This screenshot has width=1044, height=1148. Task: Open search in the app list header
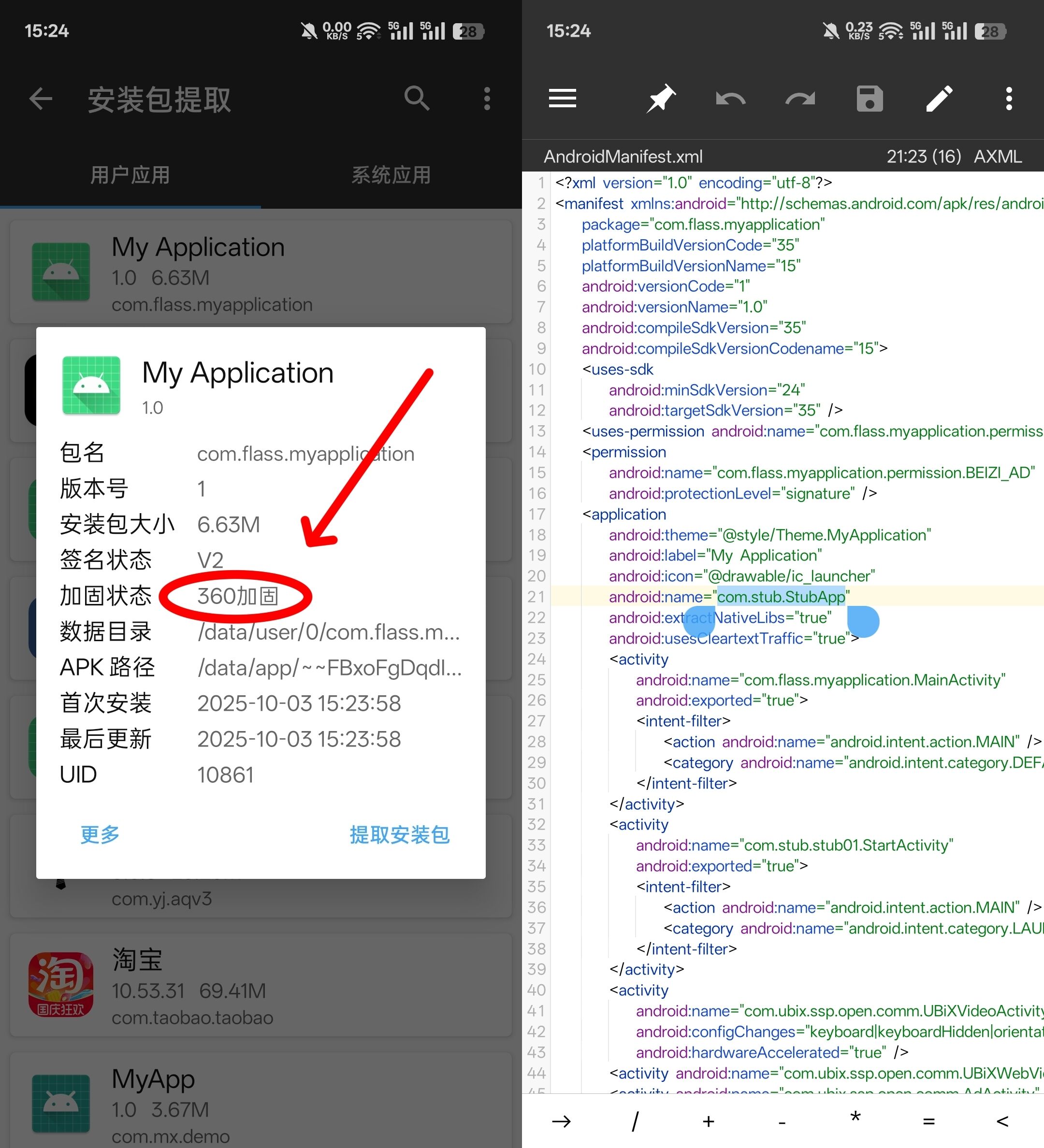pos(417,99)
